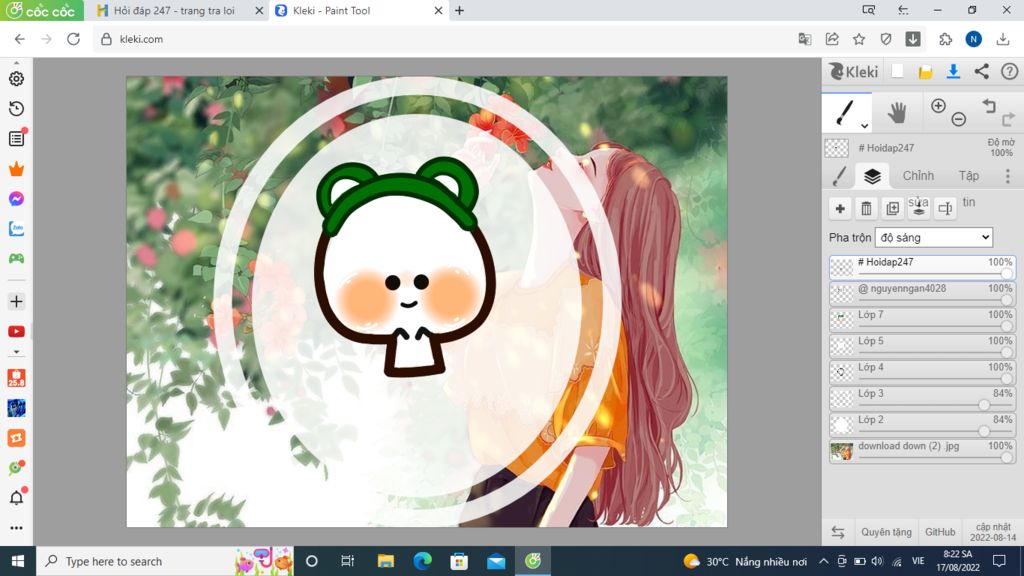Show hidden system tray icons
Screen dimensions: 1024x576
(x=824, y=561)
